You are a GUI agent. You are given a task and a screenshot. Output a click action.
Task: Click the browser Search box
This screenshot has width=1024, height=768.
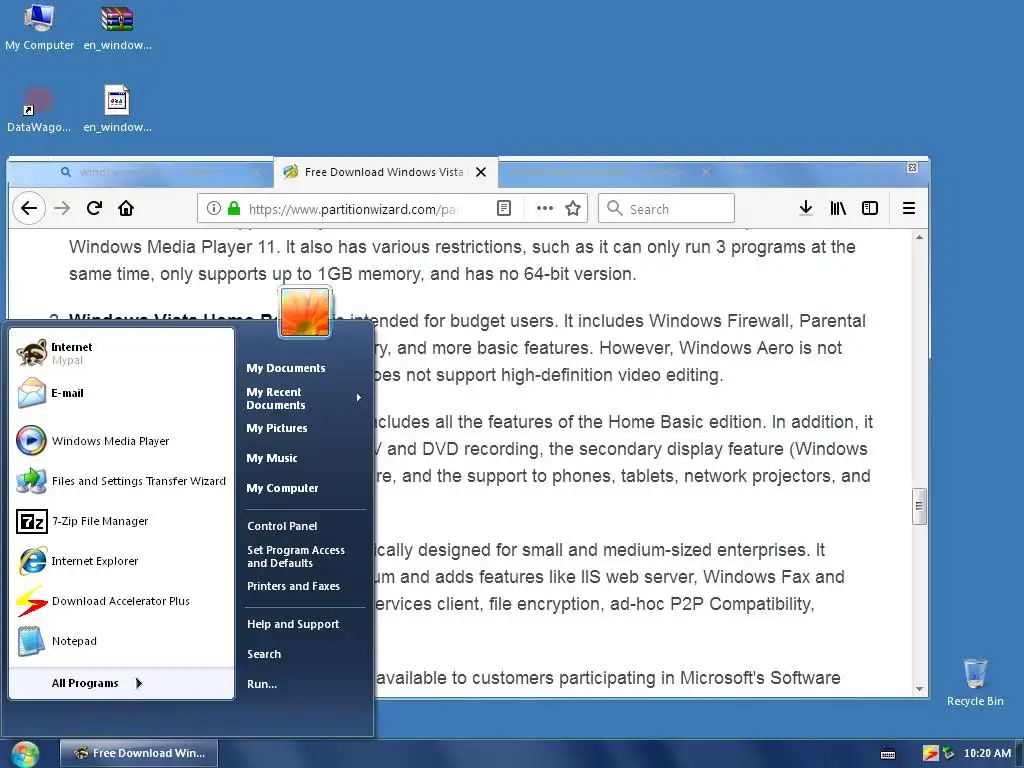click(667, 208)
